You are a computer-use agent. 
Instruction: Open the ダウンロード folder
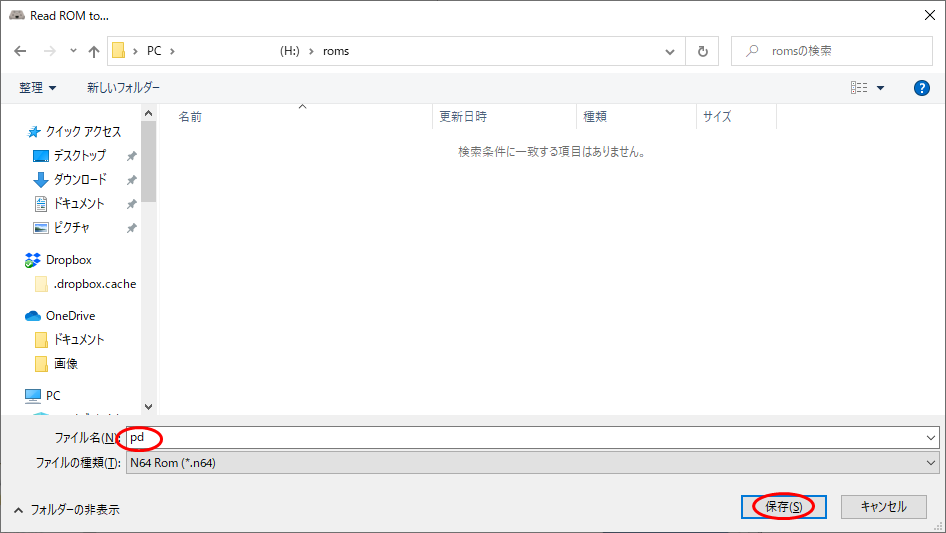80,180
